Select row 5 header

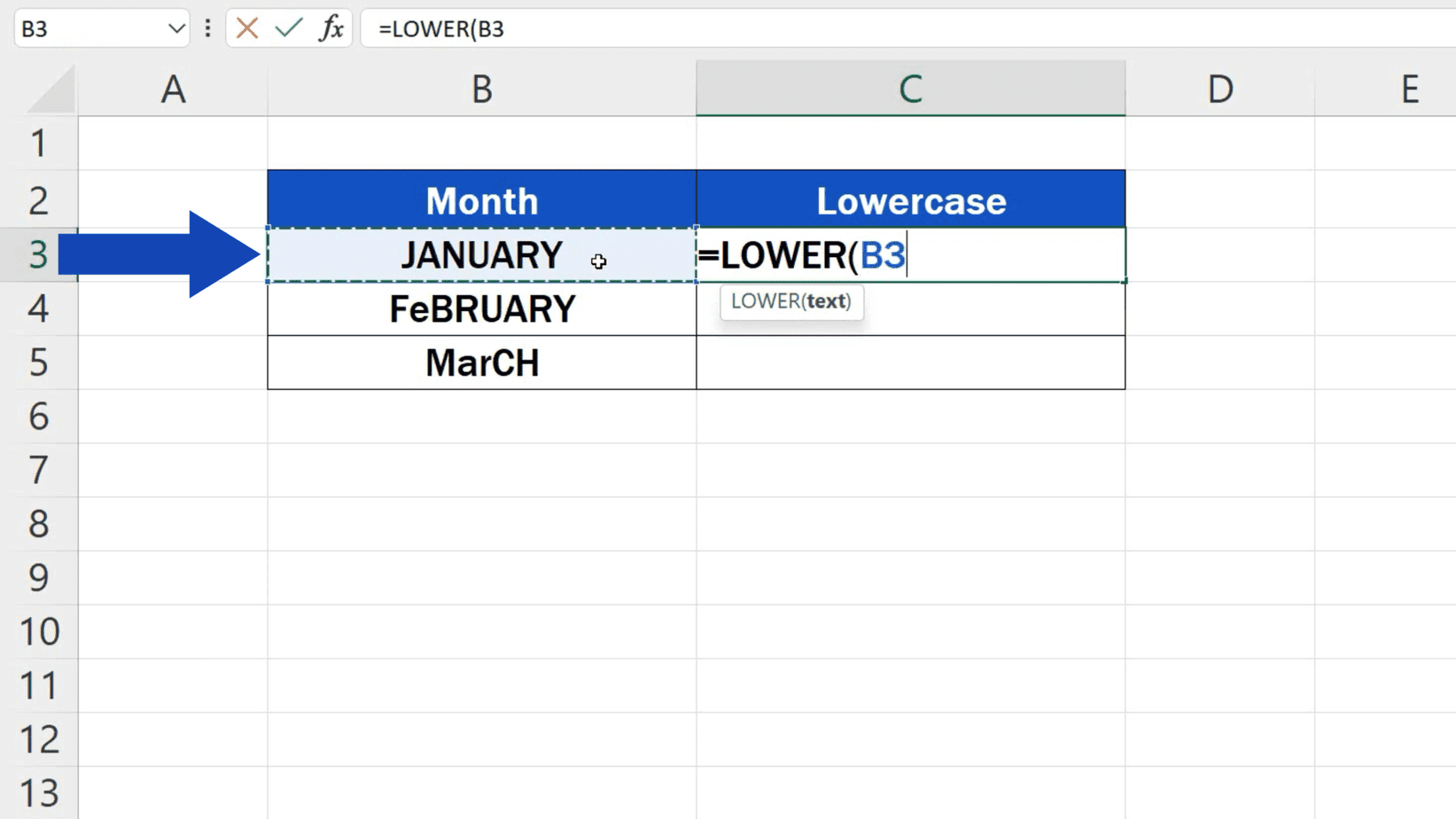pyautogui.click(x=40, y=363)
